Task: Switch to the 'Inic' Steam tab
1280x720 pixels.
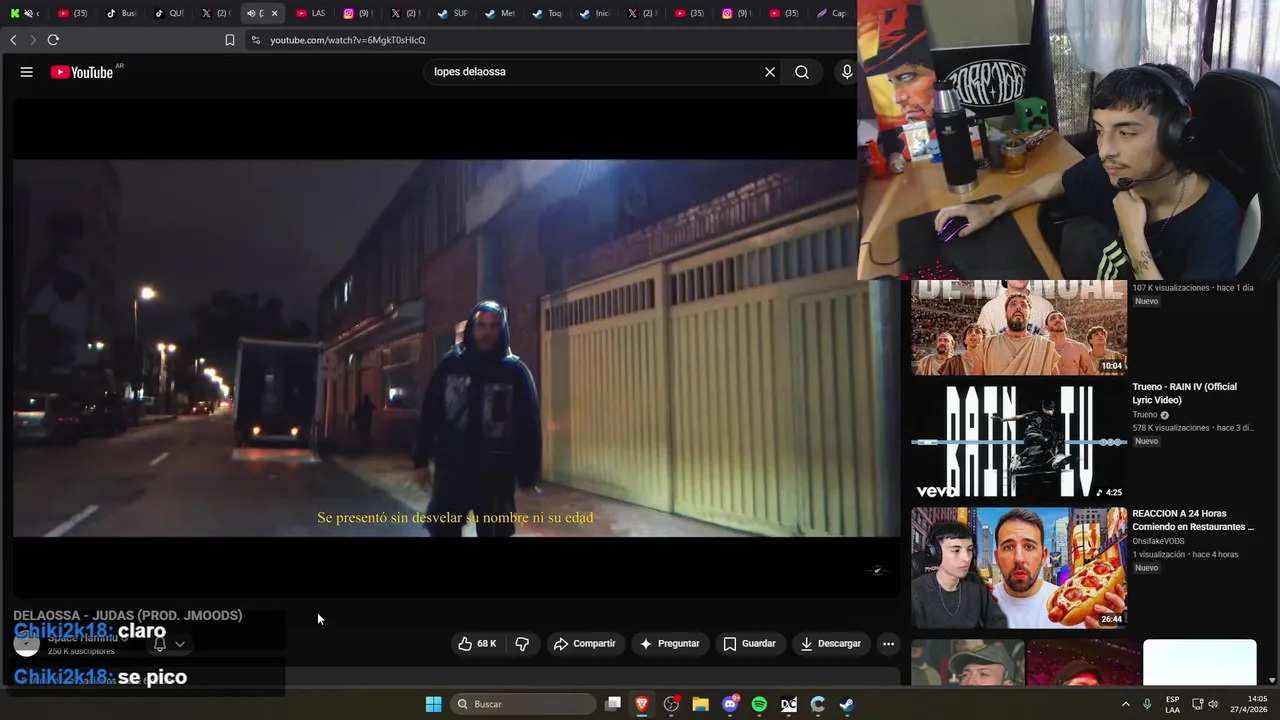Action: [x=594, y=13]
